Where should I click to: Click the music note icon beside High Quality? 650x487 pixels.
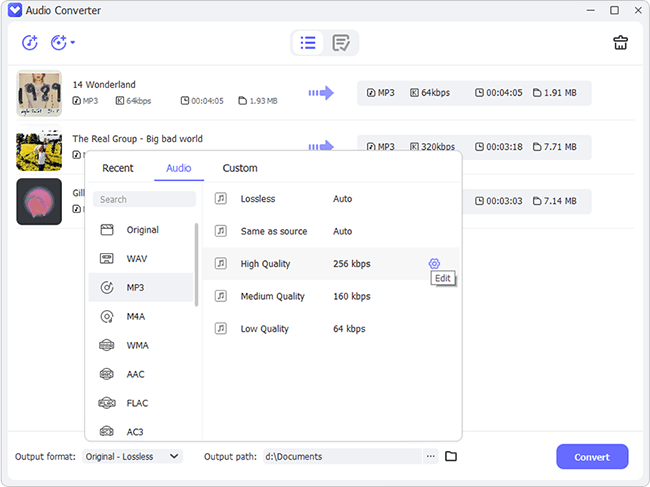(221, 263)
